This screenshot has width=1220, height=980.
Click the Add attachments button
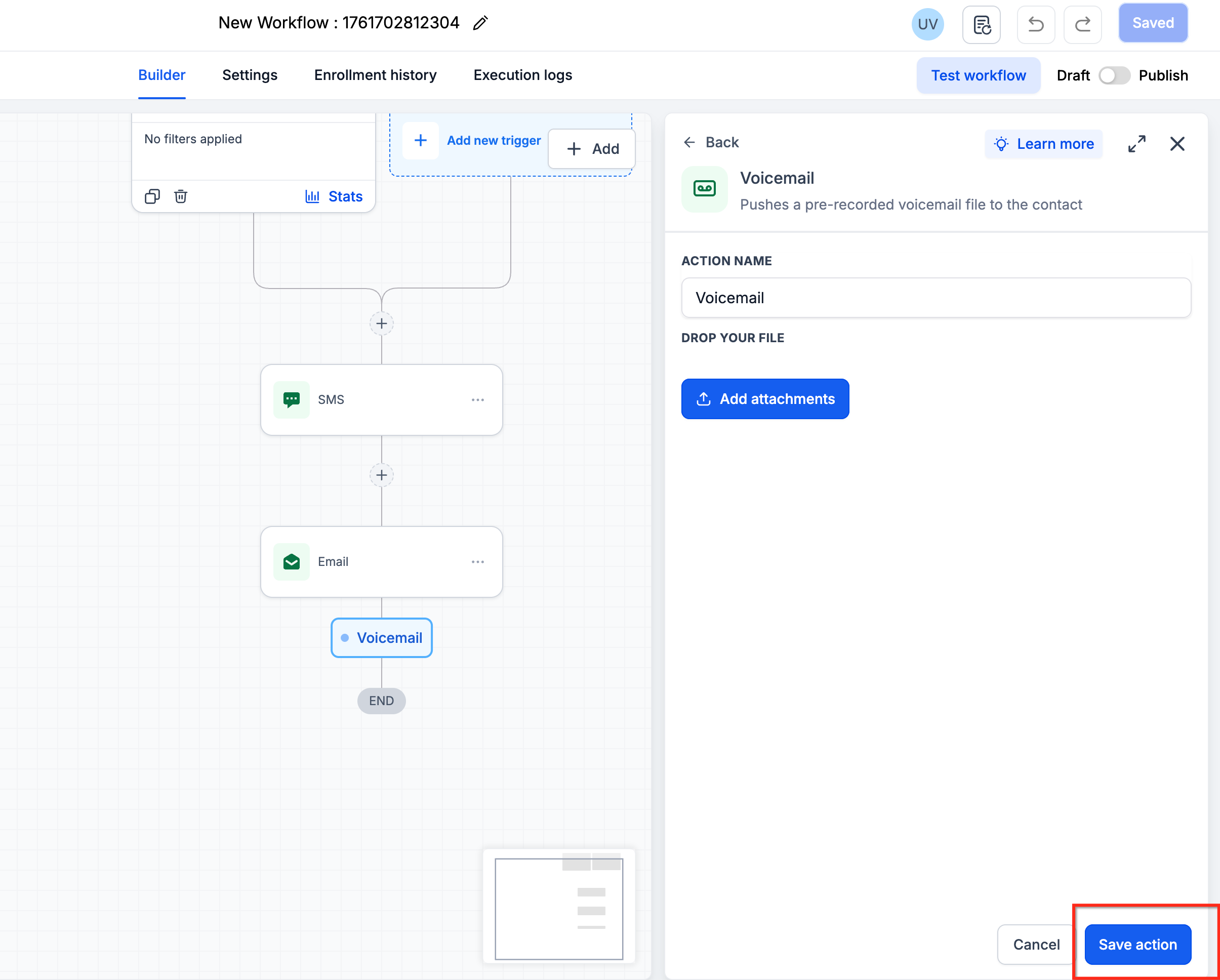[x=764, y=399]
